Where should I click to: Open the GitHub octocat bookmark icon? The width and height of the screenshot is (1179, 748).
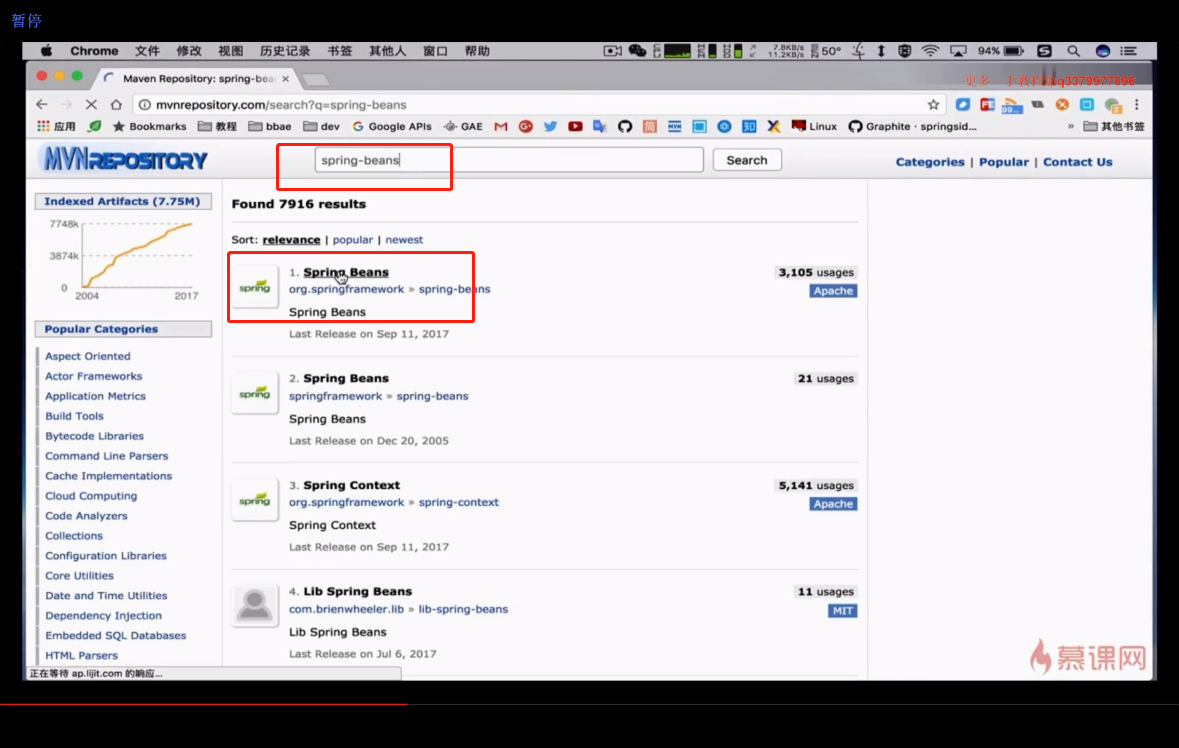tap(625, 126)
